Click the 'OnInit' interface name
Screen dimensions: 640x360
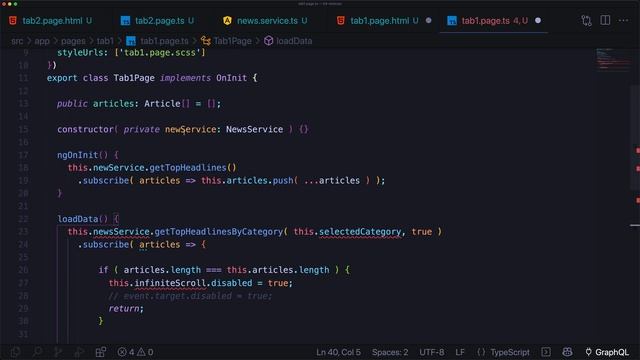(x=231, y=78)
